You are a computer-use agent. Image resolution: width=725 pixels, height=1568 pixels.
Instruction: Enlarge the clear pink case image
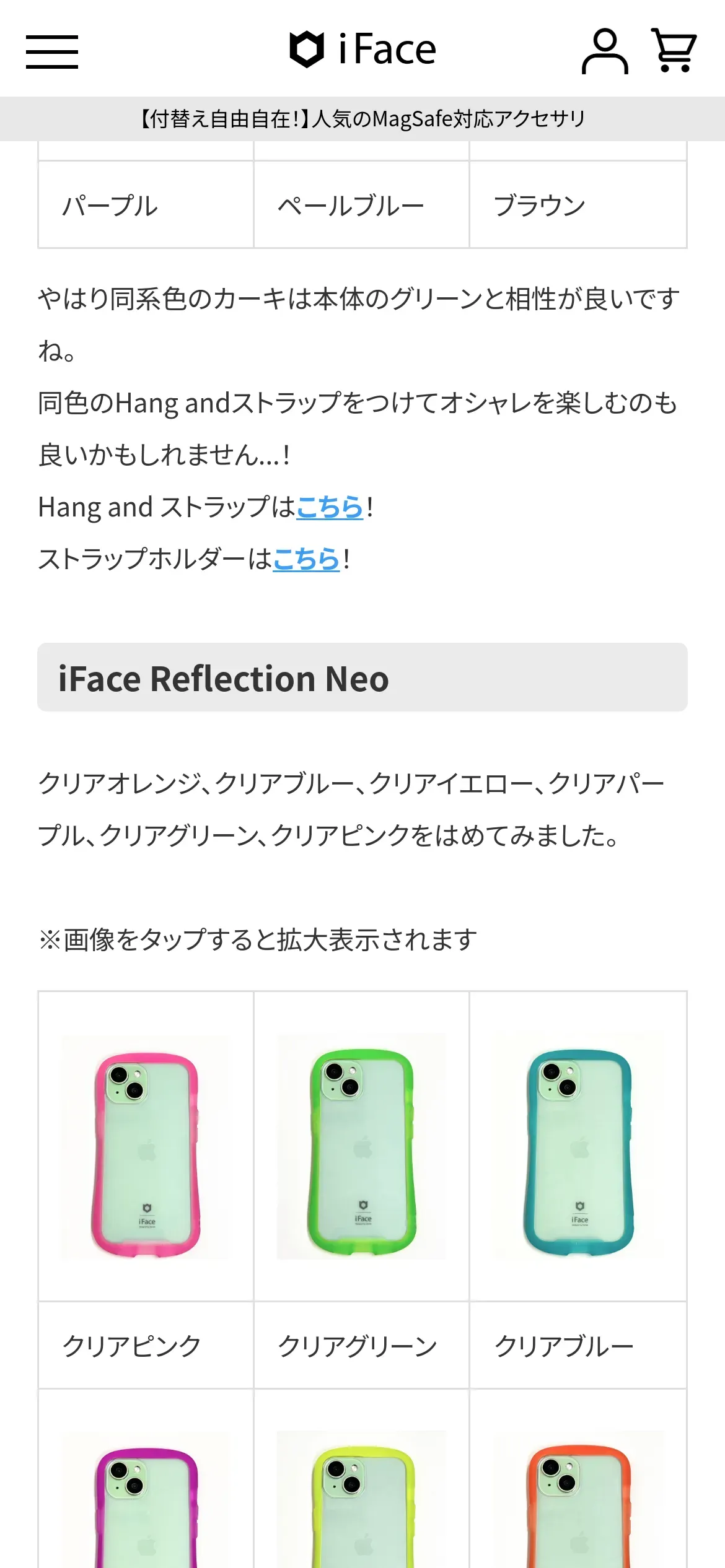pyautogui.click(x=146, y=1147)
